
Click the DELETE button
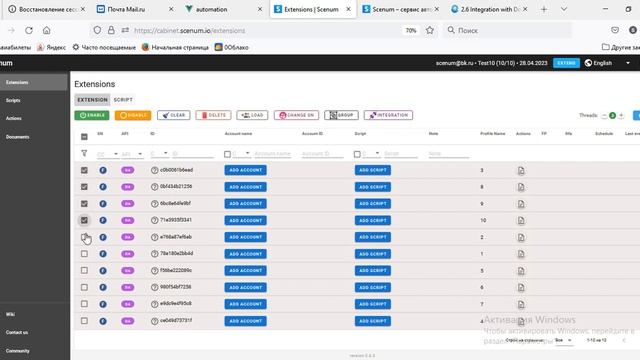click(x=213, y=115)
